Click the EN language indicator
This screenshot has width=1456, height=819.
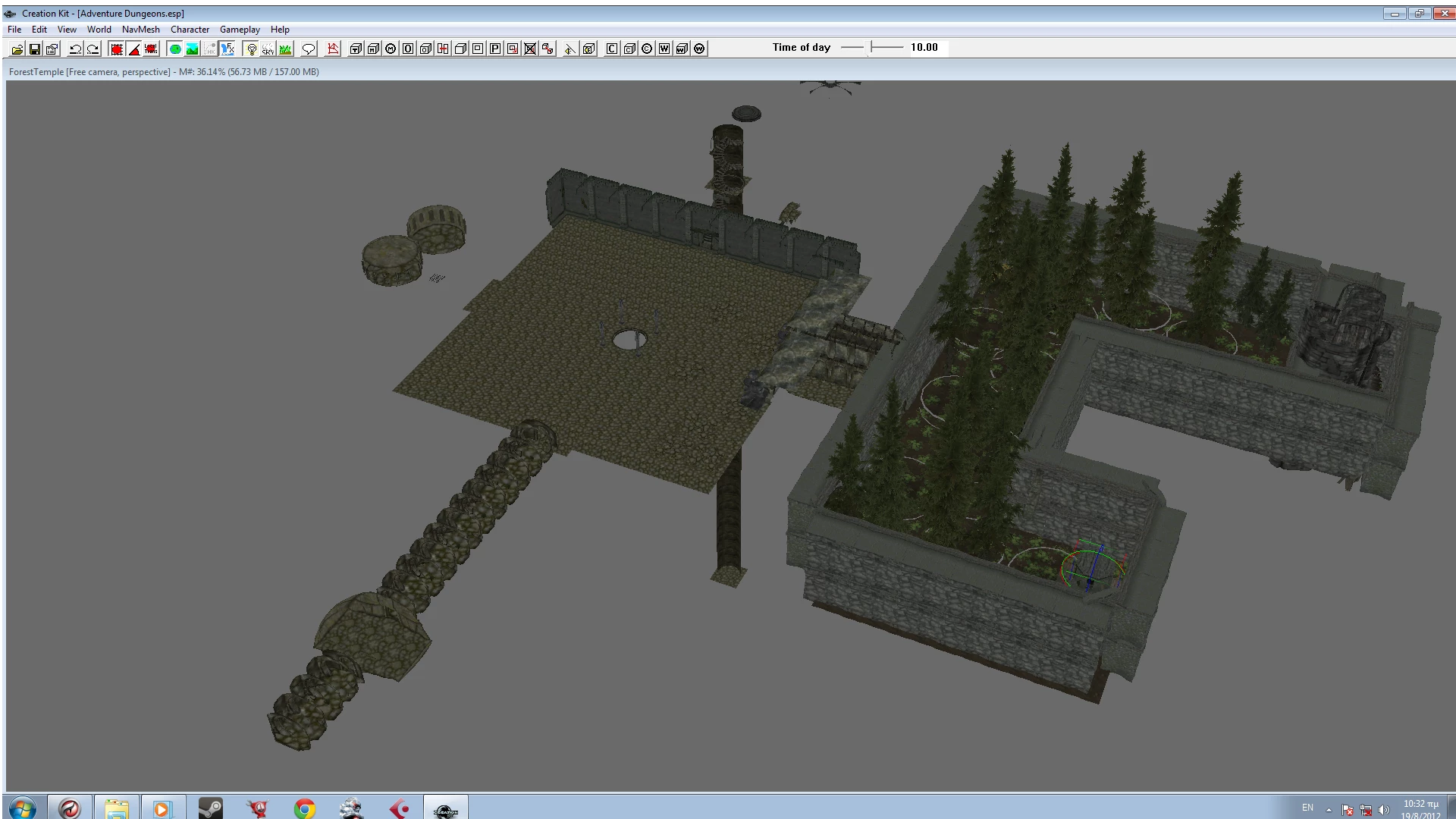point(1307,808)
